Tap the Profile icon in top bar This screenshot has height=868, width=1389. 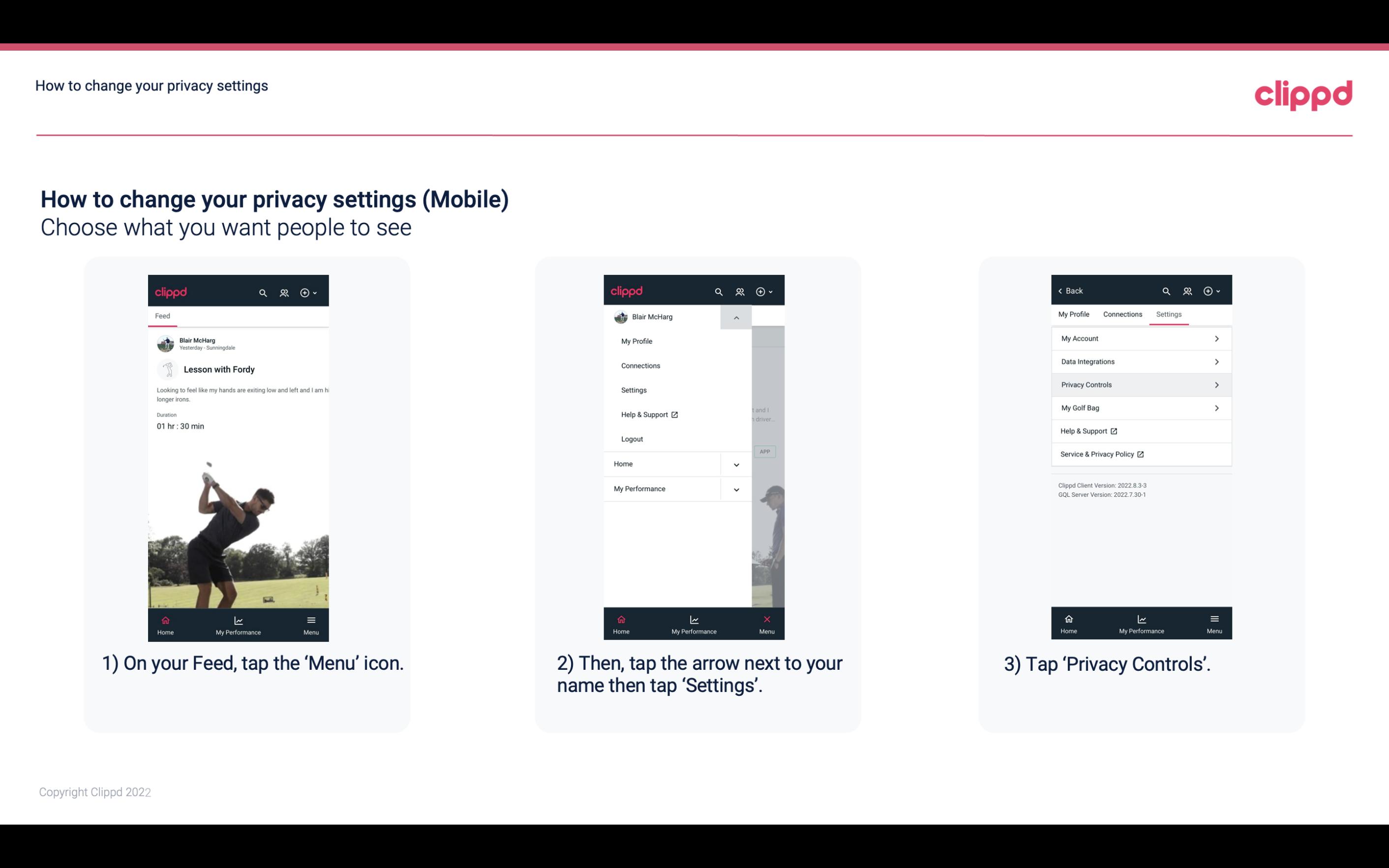[285, 291]
